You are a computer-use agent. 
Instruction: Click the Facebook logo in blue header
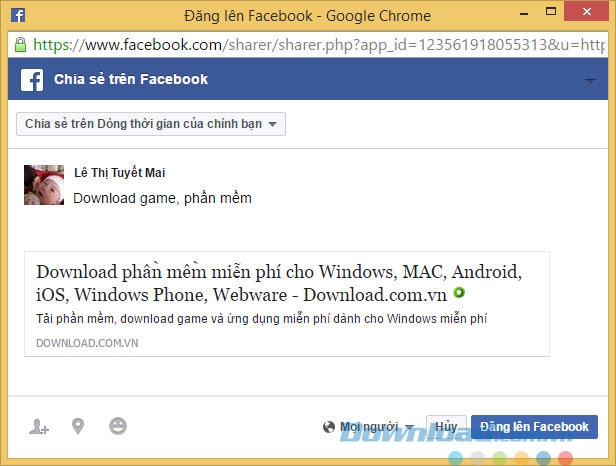point(32,80)
